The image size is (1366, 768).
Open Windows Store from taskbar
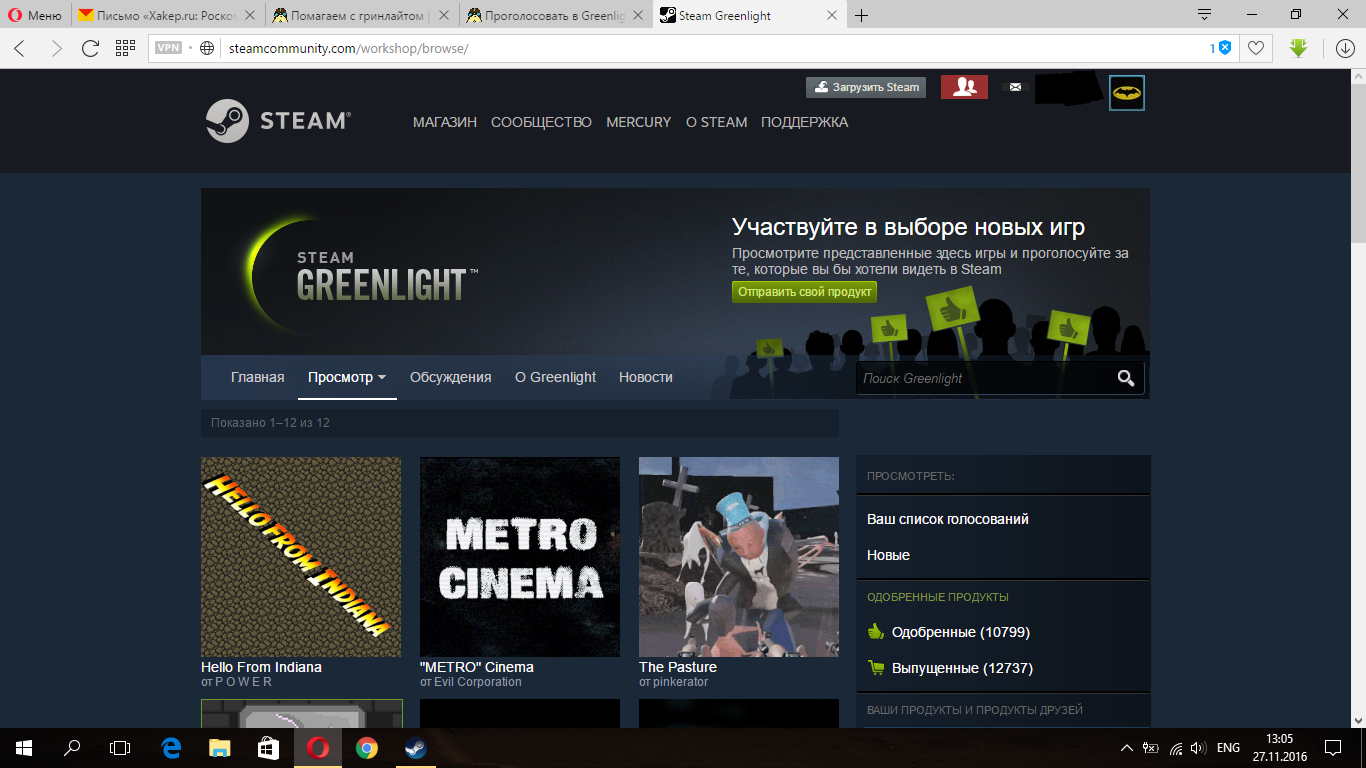click(269, 748)
